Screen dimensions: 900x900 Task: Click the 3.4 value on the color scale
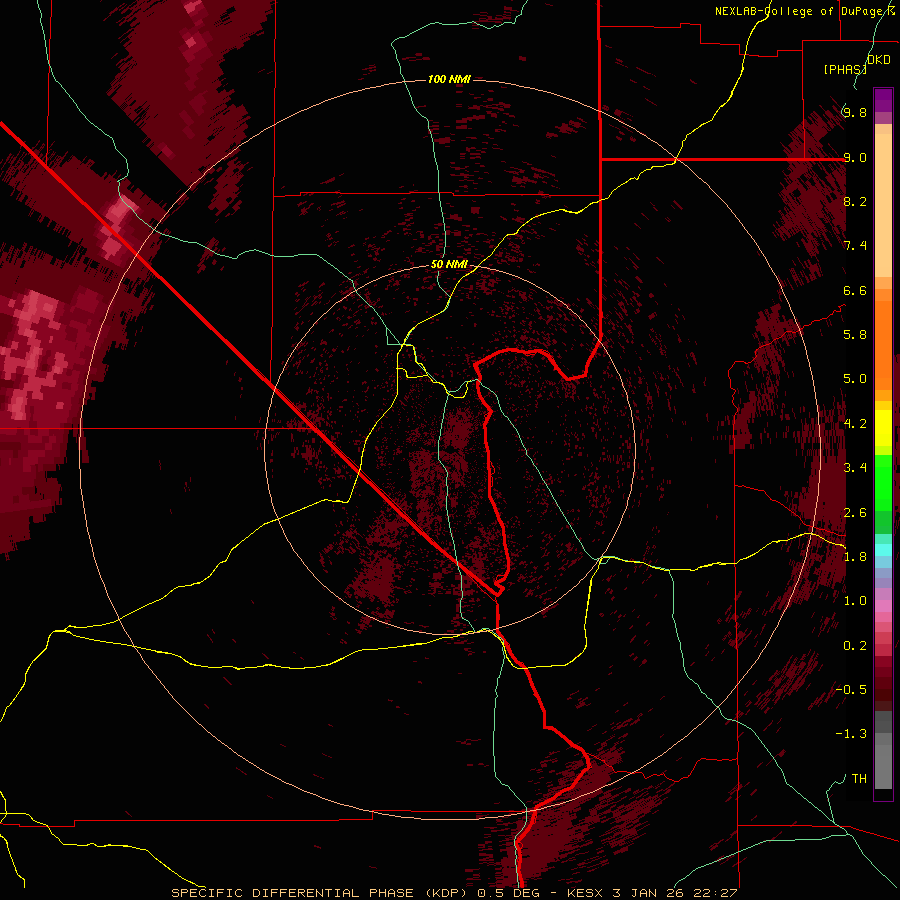coord(855,468)
